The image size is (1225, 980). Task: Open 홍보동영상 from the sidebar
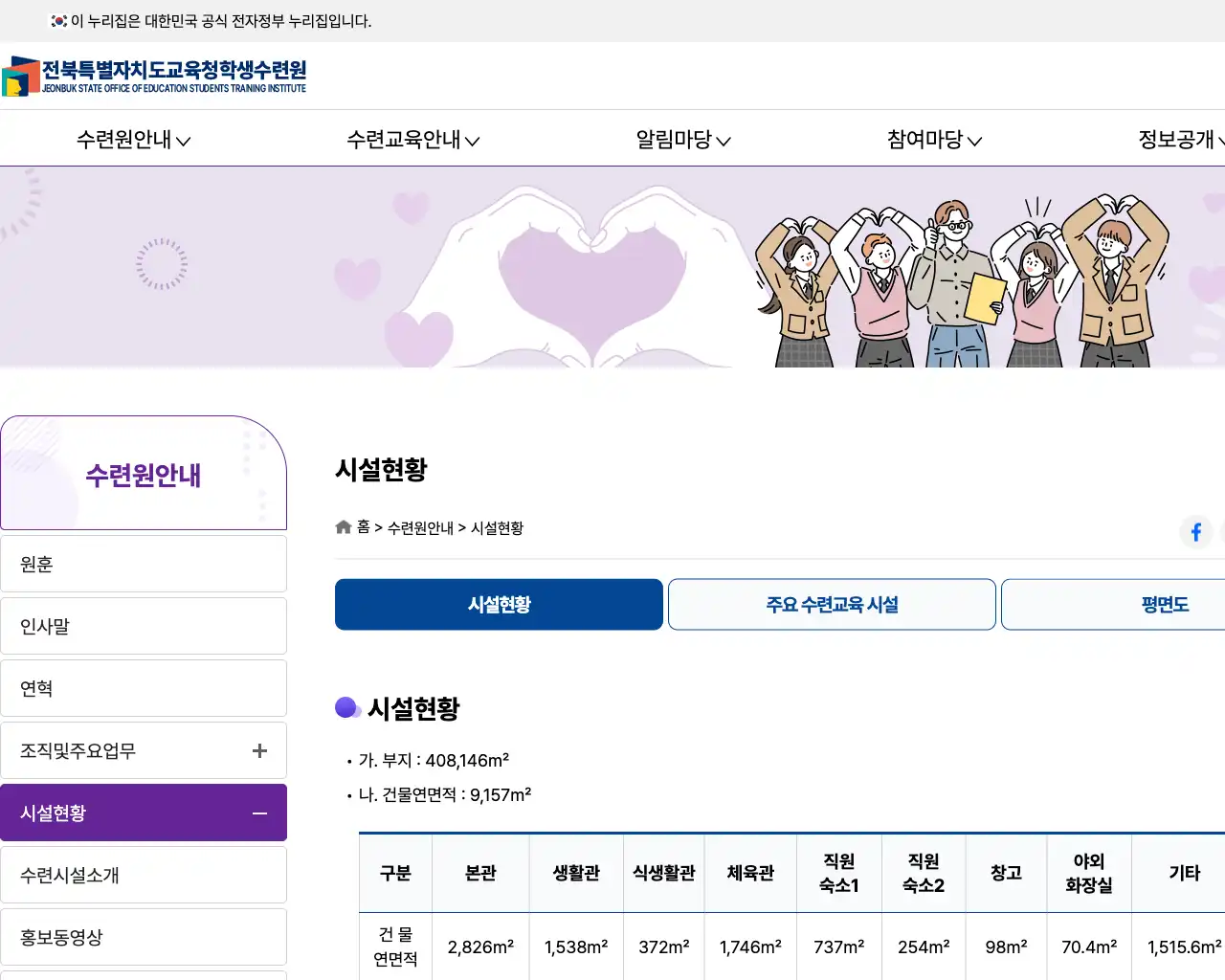point(144,936)
